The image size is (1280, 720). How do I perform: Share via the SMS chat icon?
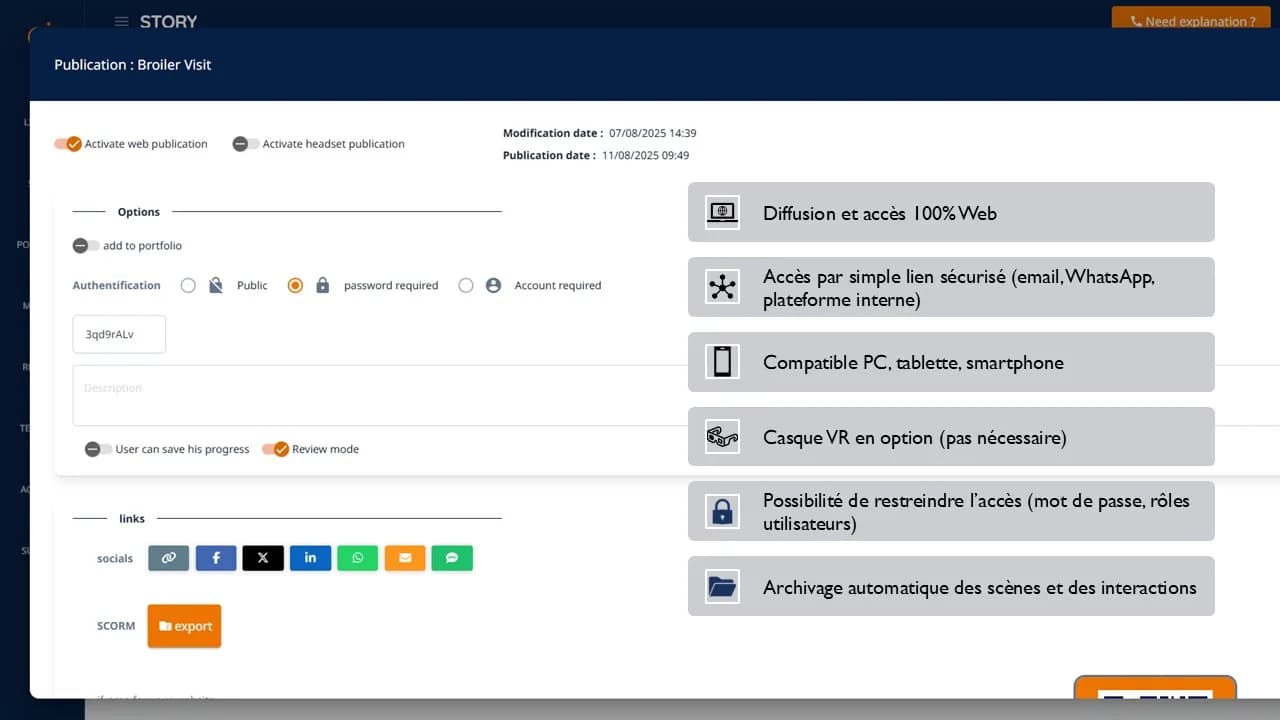[x=452, y=558]
